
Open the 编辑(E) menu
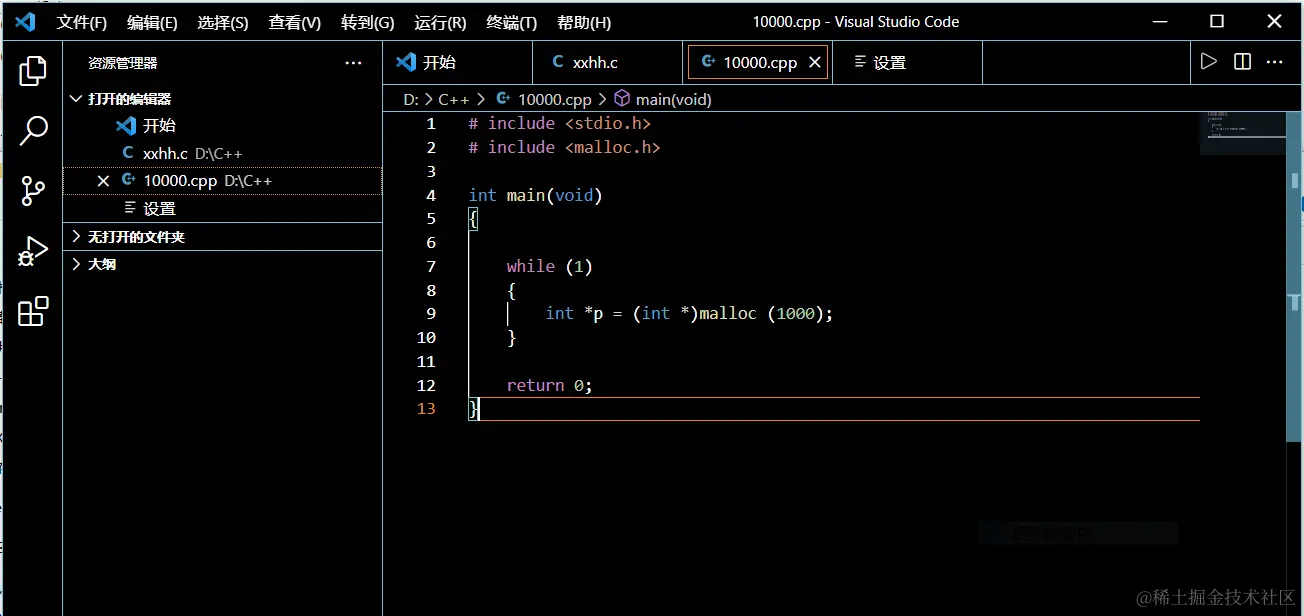(x=153, y=22)
